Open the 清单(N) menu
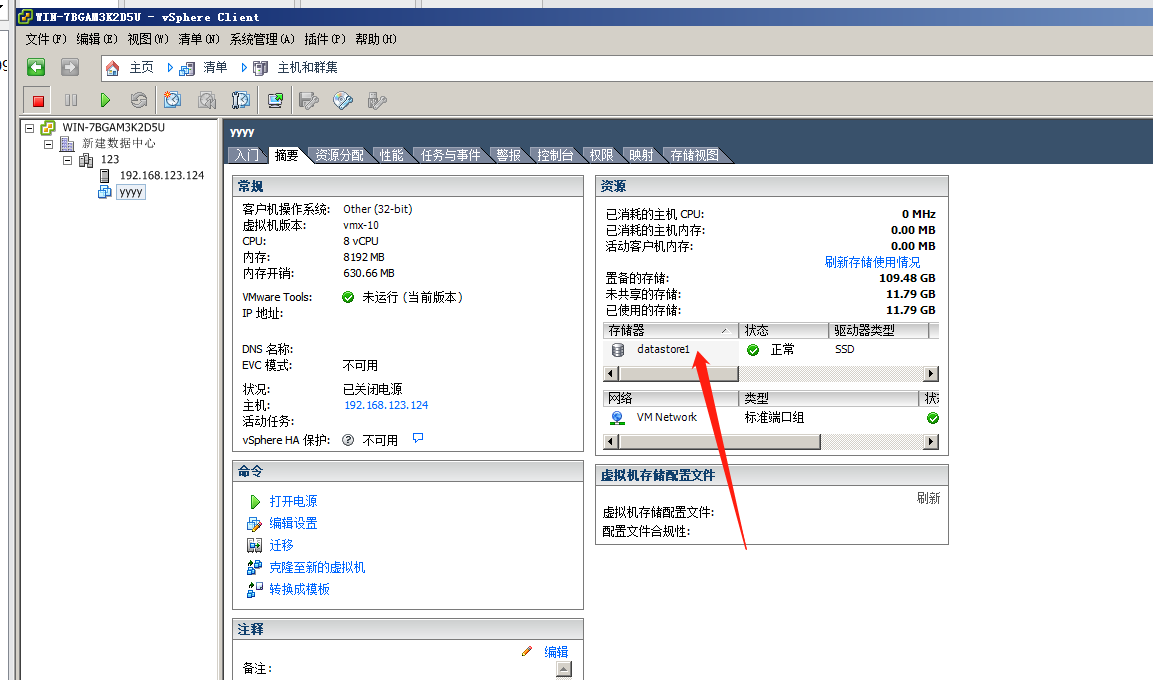The image size is (1153, 680). pos(199,39)
